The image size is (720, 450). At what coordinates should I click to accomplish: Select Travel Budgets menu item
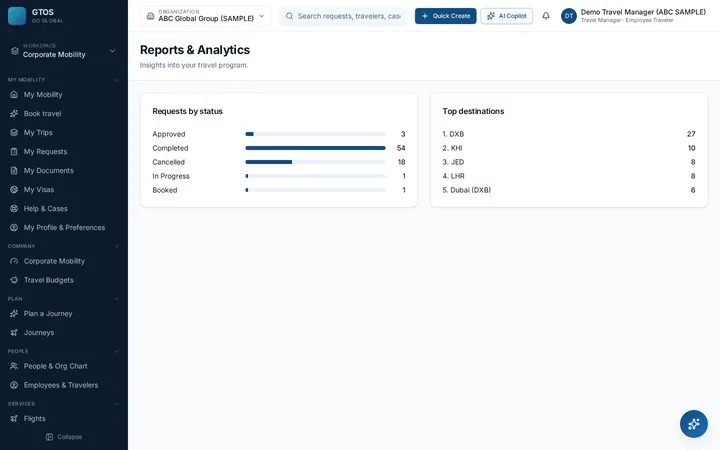point(64,280)
